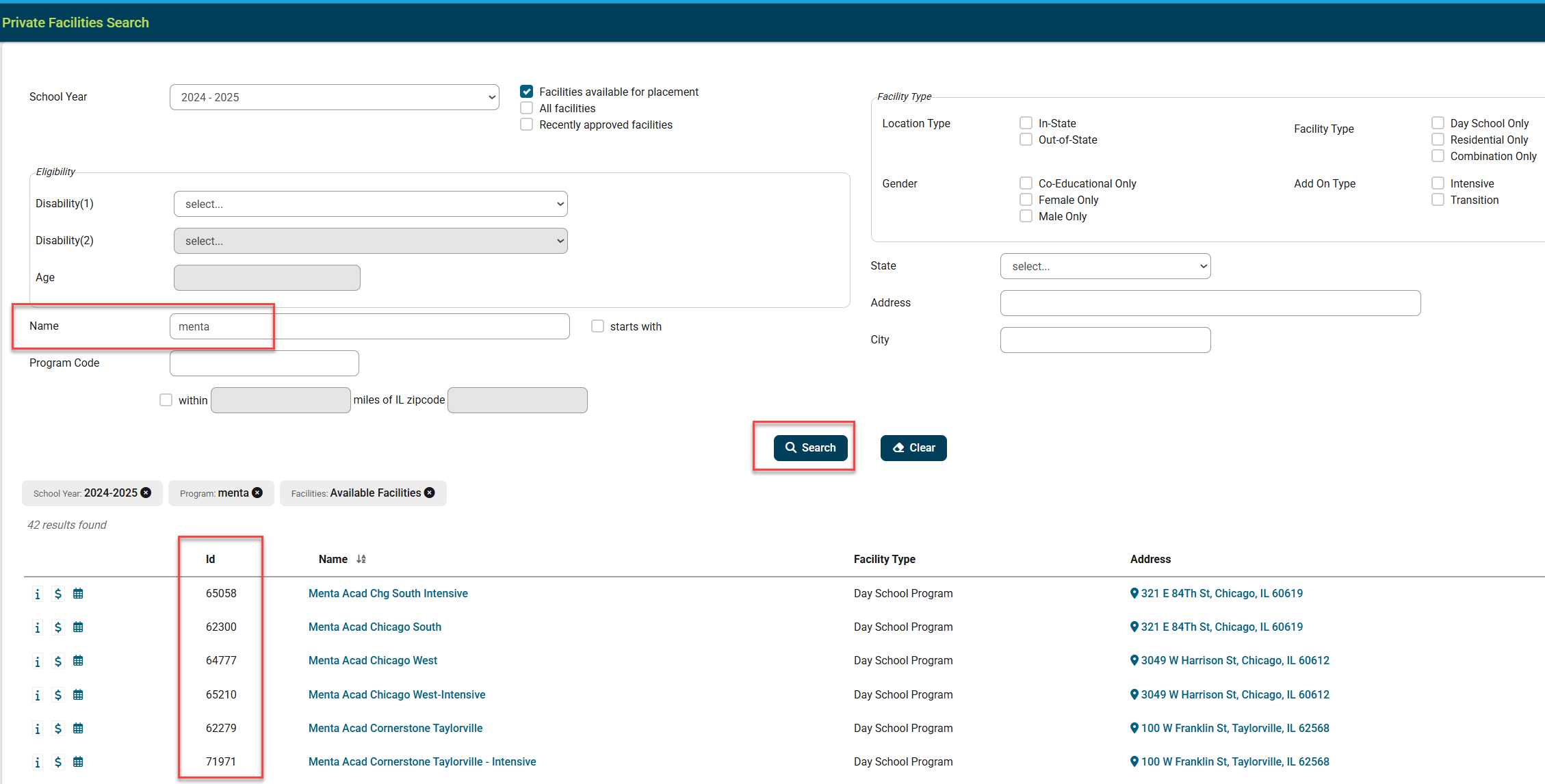Open Menta Acad Chicago South link
This screenshot has width=1545, height=784.
[x=375, y=627]
